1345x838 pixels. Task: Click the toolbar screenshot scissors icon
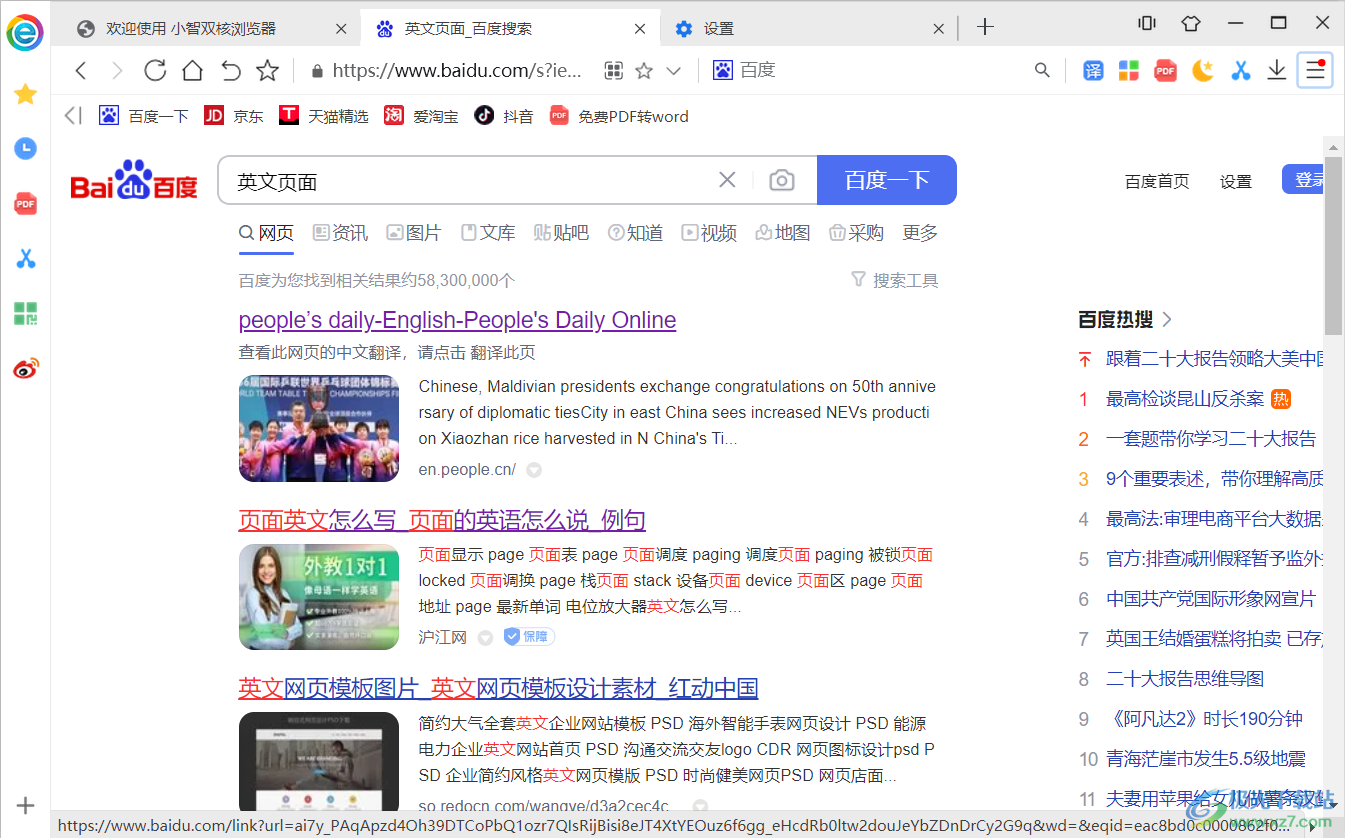click(x=1240, y=70)
